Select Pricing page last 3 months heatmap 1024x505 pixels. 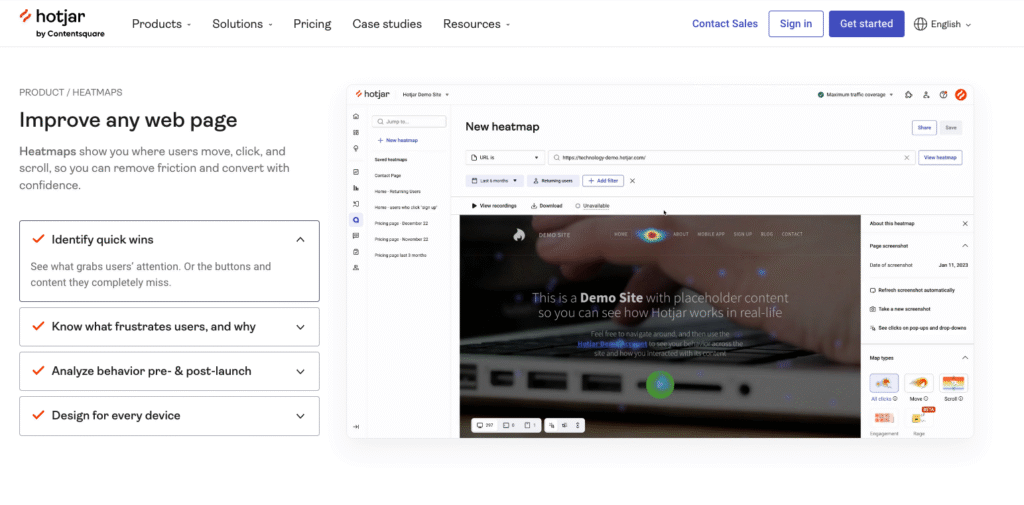click(400, 255)
